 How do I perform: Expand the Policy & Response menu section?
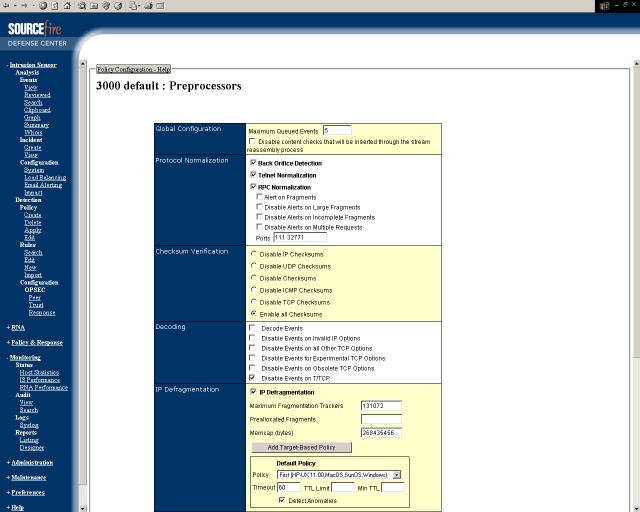(37, 342)
